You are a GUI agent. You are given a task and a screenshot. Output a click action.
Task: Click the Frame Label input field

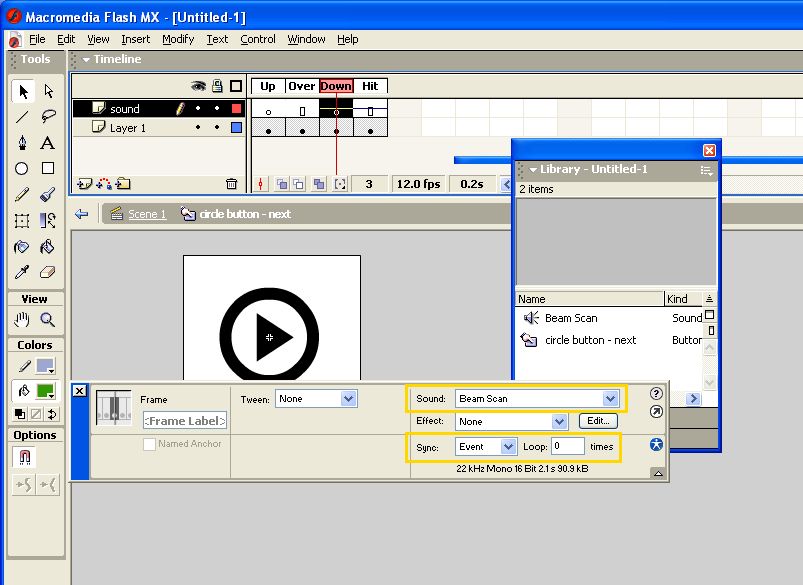coord(185,421)
